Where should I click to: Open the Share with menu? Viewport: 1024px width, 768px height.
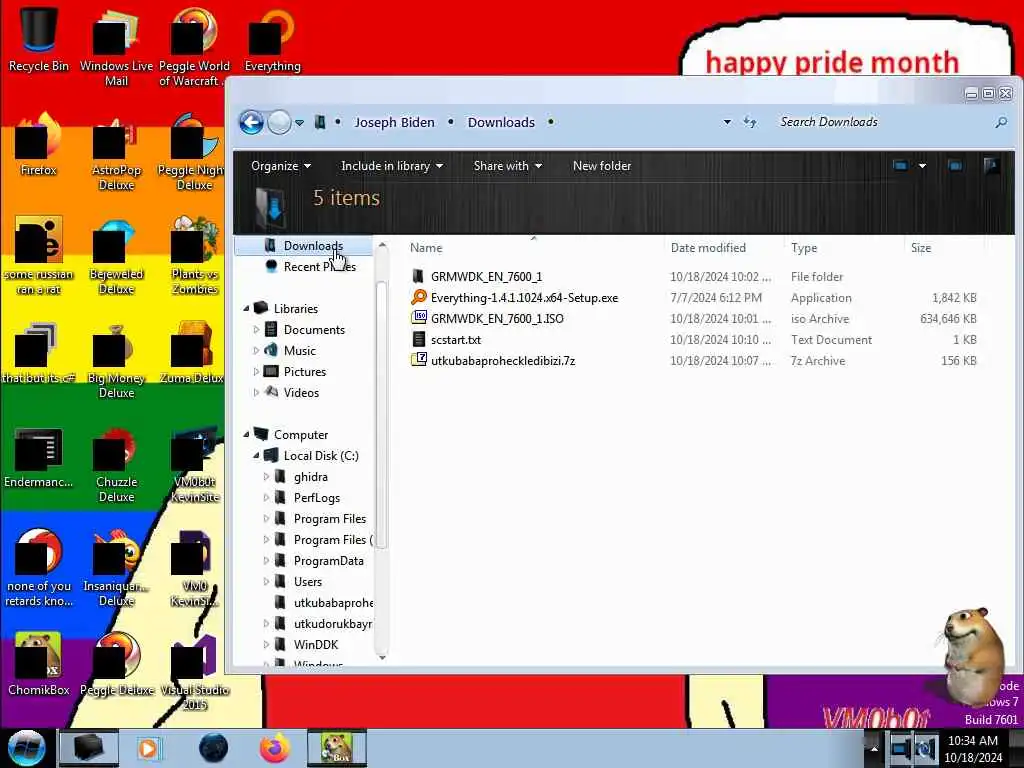(507, 166)
